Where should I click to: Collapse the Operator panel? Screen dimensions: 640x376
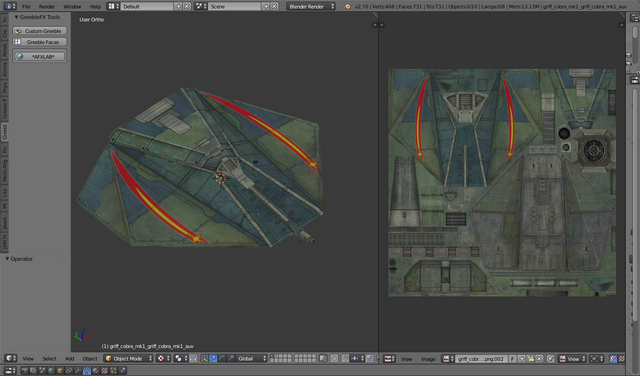[x=7, y=259]
